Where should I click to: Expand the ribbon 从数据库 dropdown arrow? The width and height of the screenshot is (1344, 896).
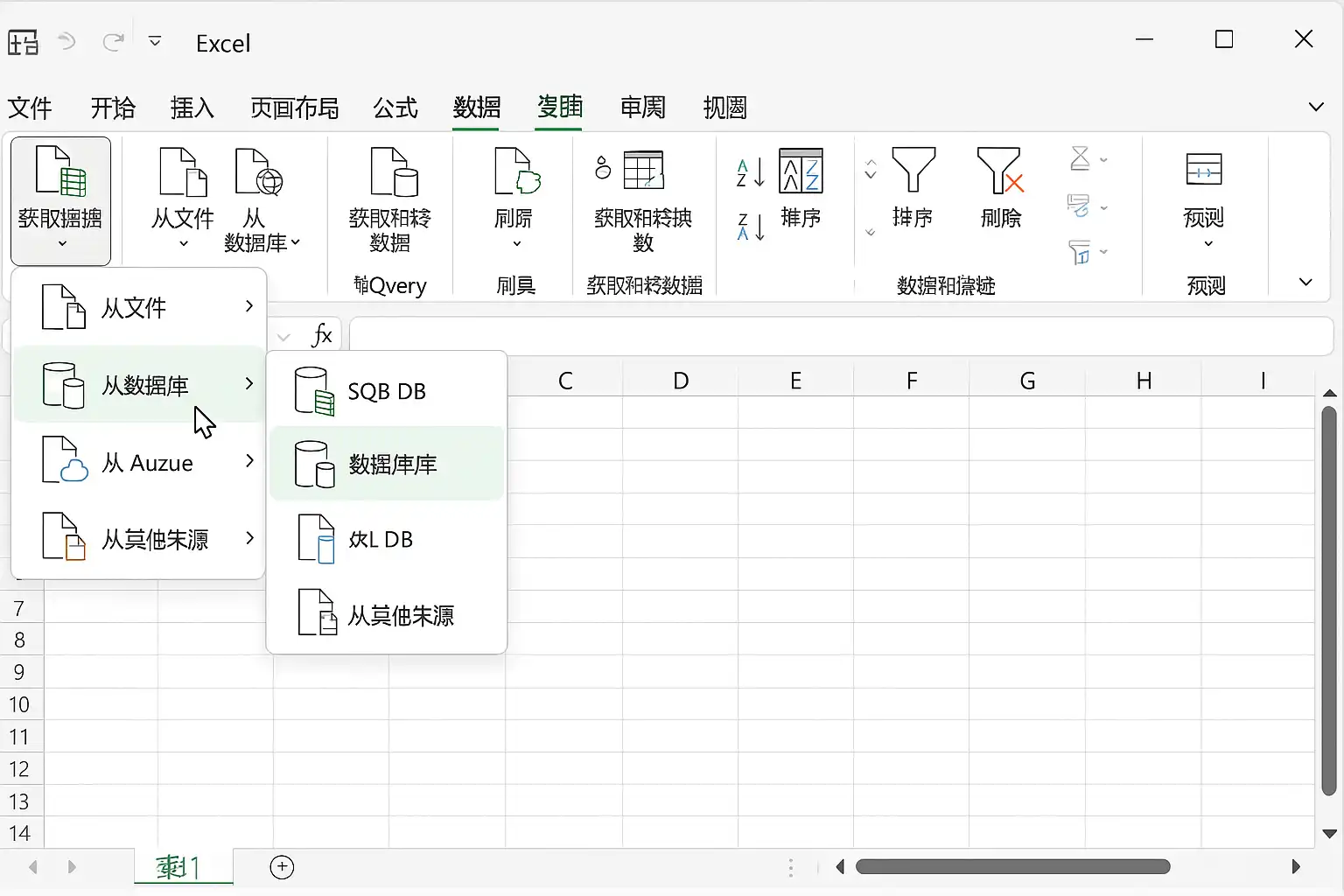[x=295, y=242]
